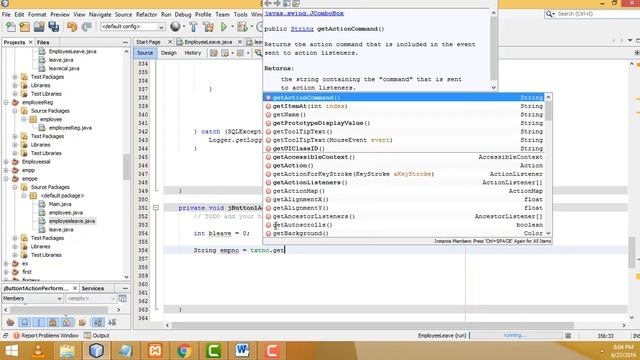The image size is (640, 360).
Task: Expand the Employeesal project node
Action: pos(6,162)
